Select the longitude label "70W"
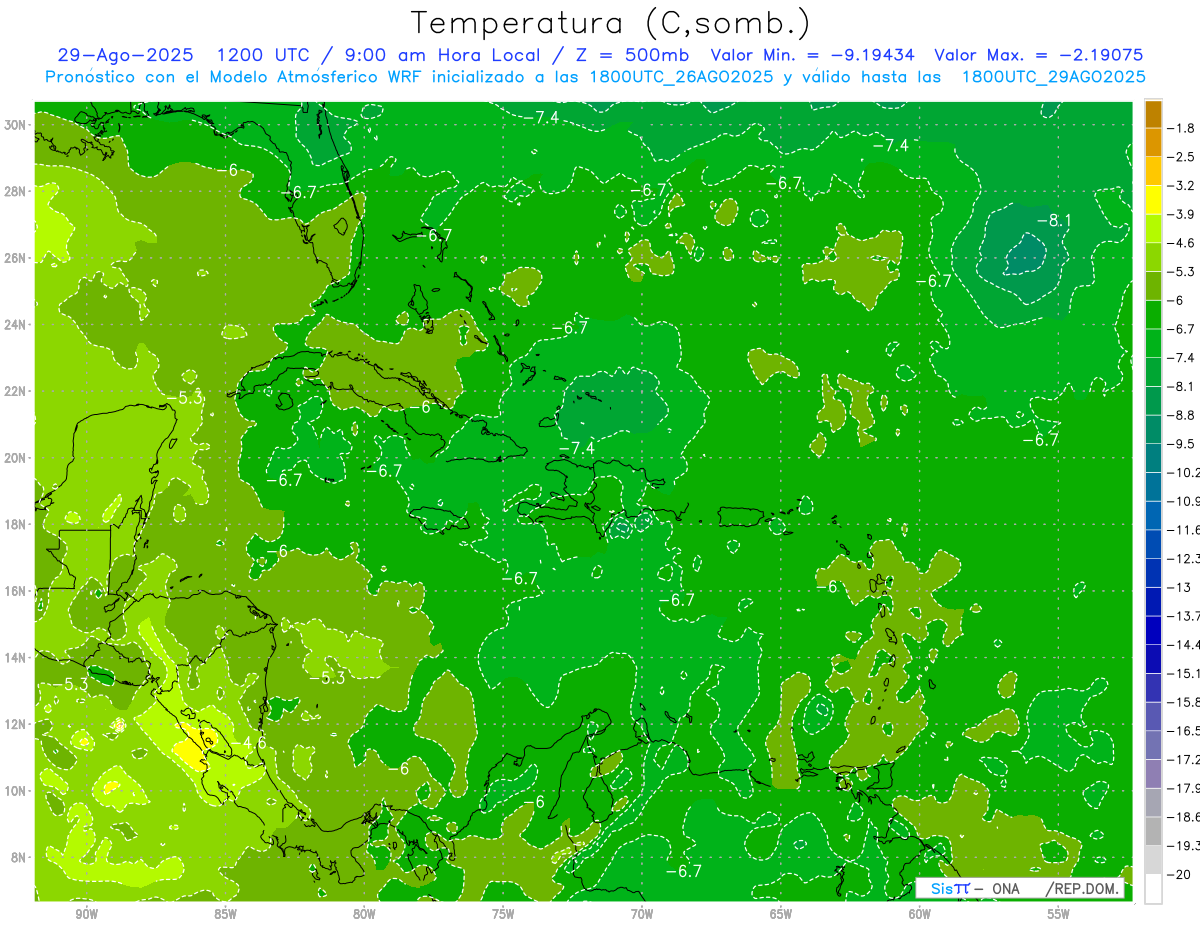 tap(642, 915)
